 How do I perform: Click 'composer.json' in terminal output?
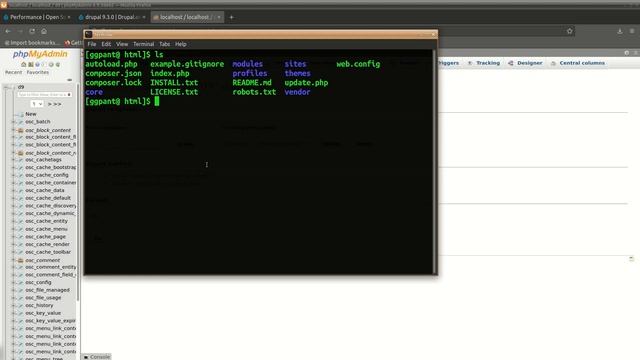pos(113,73)
